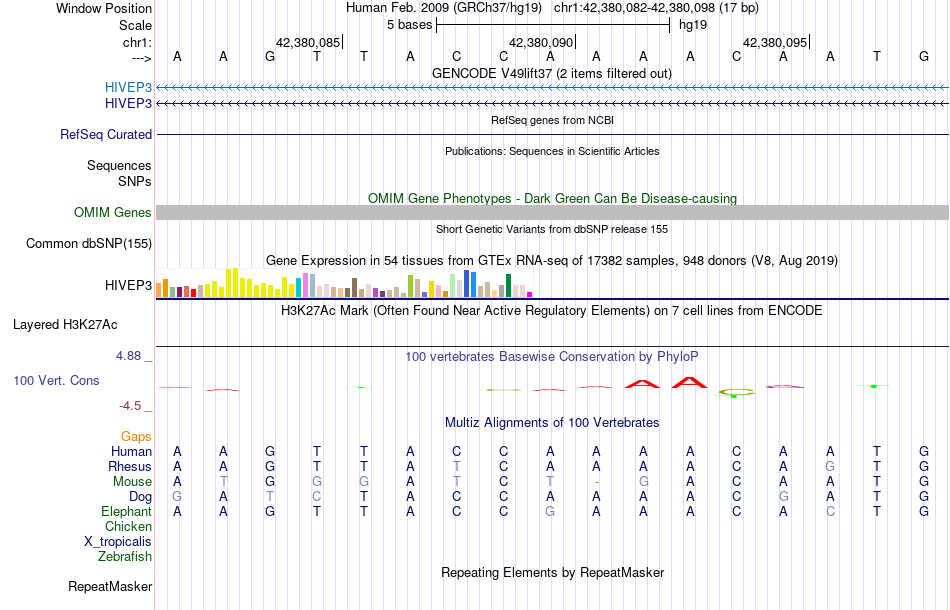Select the Chicken species row label
The height and width of the screenshot is (610, 950).
128,526
